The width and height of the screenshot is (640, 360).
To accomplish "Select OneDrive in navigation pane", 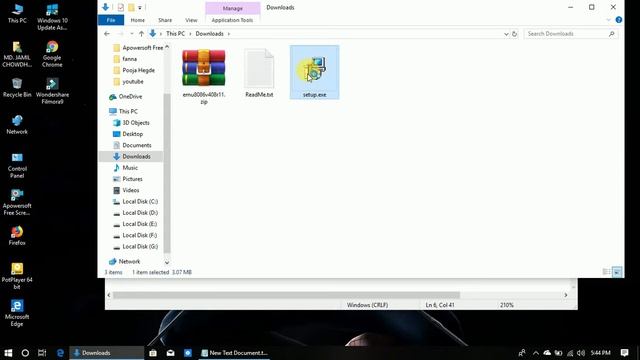I will pyautogui.click(x=126, y=97).
